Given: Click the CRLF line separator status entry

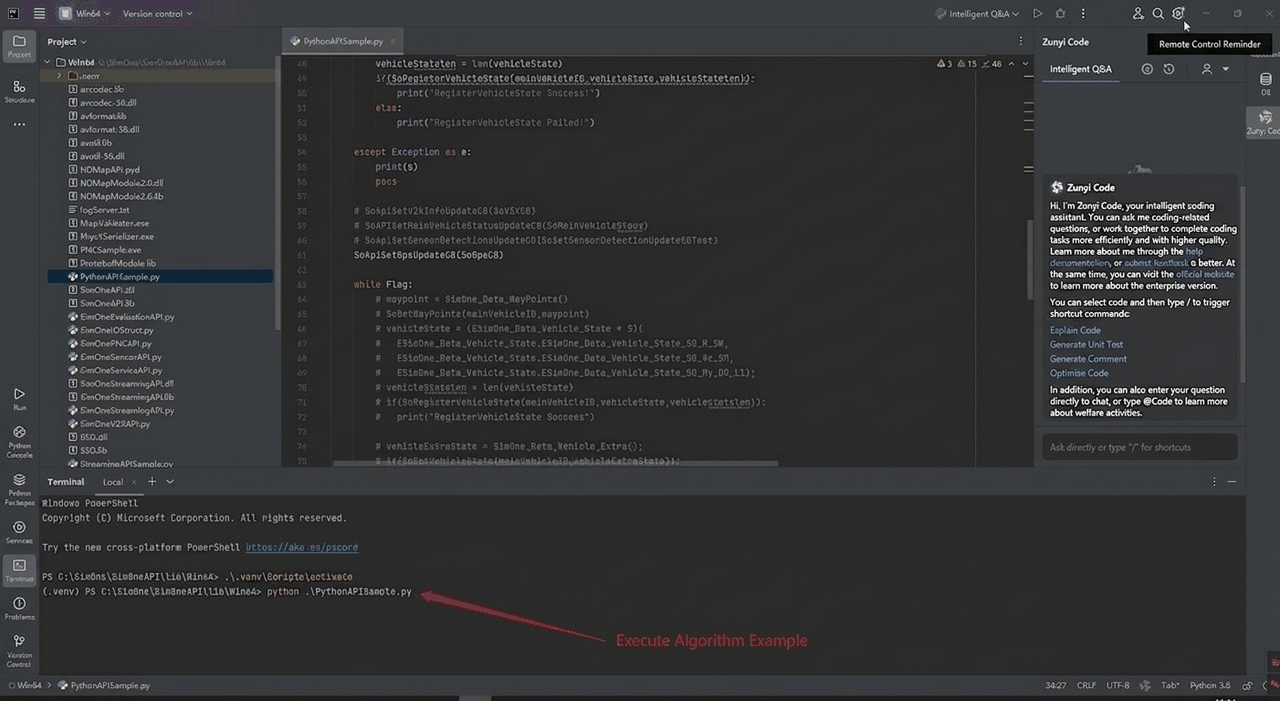Looking at the screenshot, I should coord(1086,686).
